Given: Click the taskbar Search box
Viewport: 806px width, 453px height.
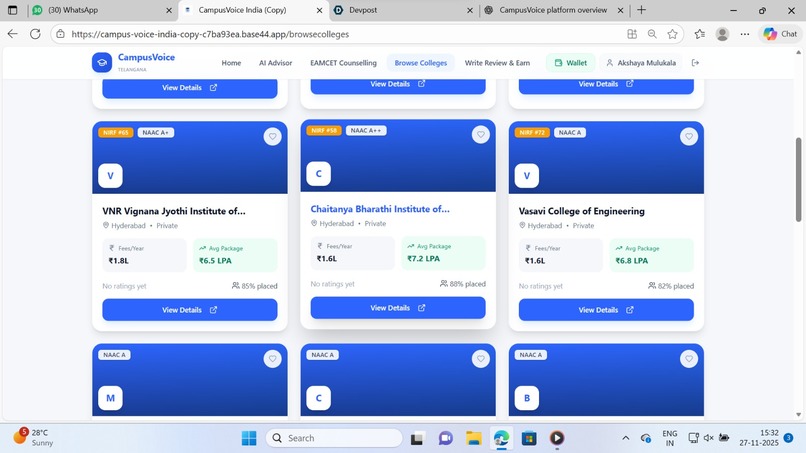Looking at the screenshot, I should [x=334, y=438].
